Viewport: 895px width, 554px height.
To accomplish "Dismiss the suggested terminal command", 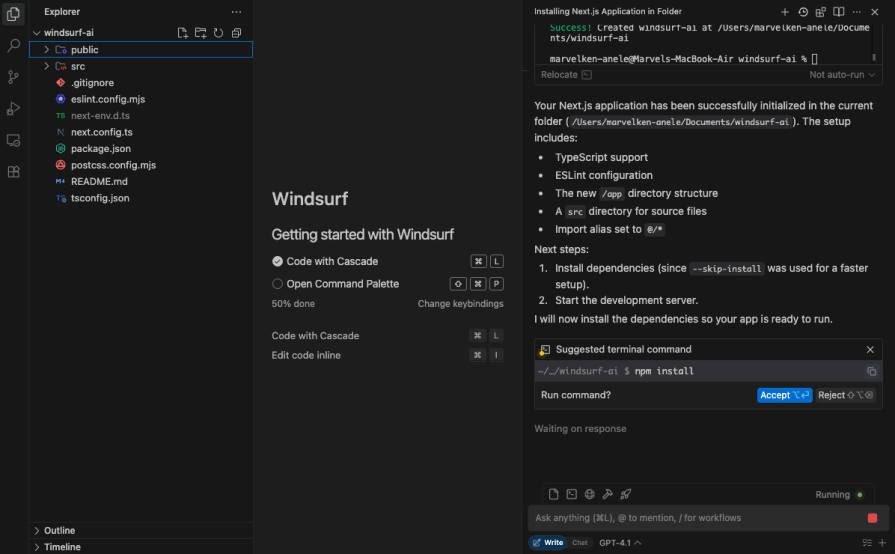I will click(x=870, y=349).
